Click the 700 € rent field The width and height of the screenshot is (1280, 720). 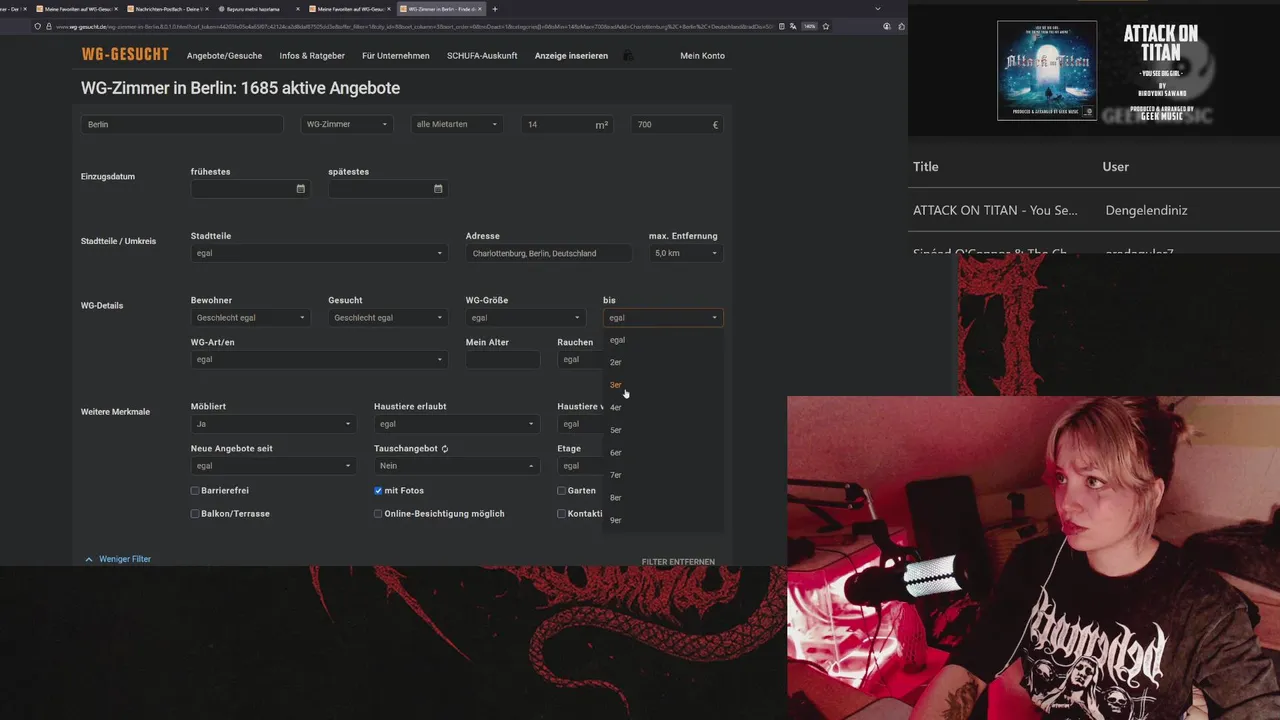pyautogui.click(x=677, y=124)
